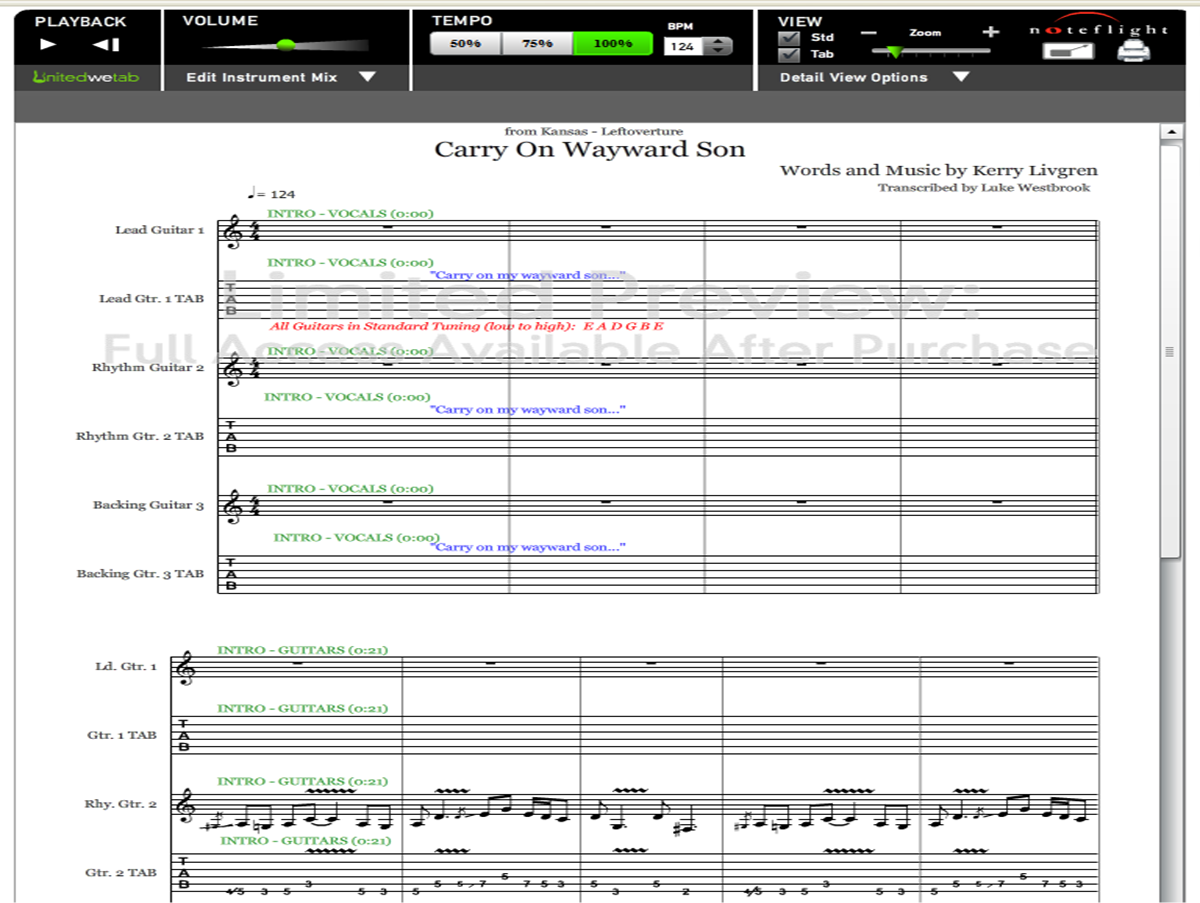Click the Gtr. 2 TAB label

pyautogui.click(x=121, y=873)
